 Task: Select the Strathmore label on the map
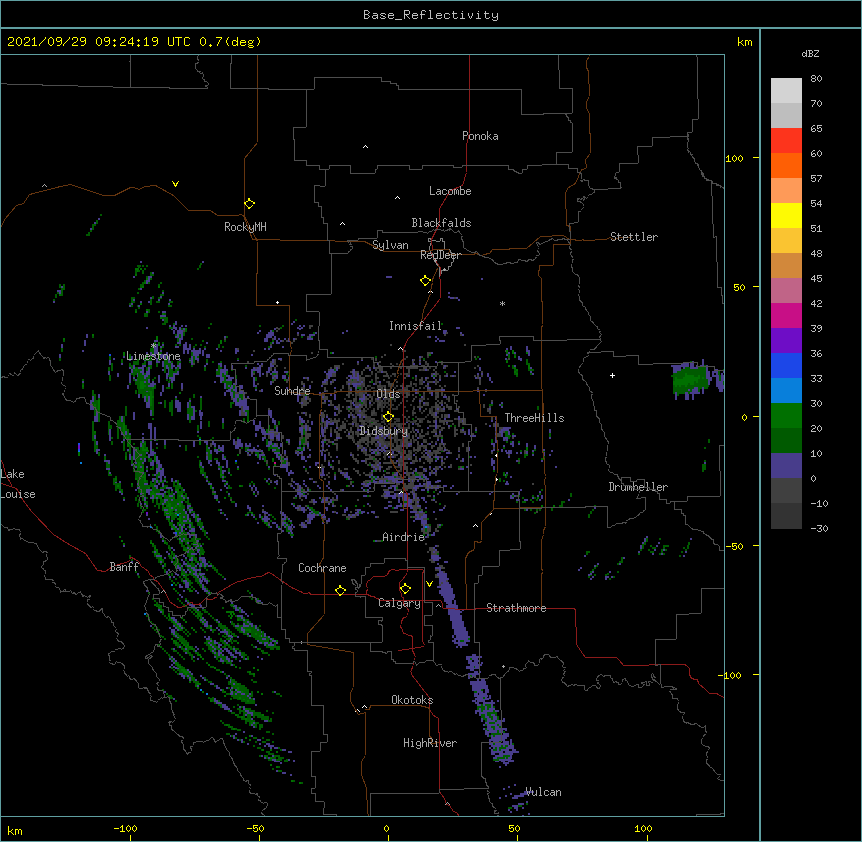[516, 608]
